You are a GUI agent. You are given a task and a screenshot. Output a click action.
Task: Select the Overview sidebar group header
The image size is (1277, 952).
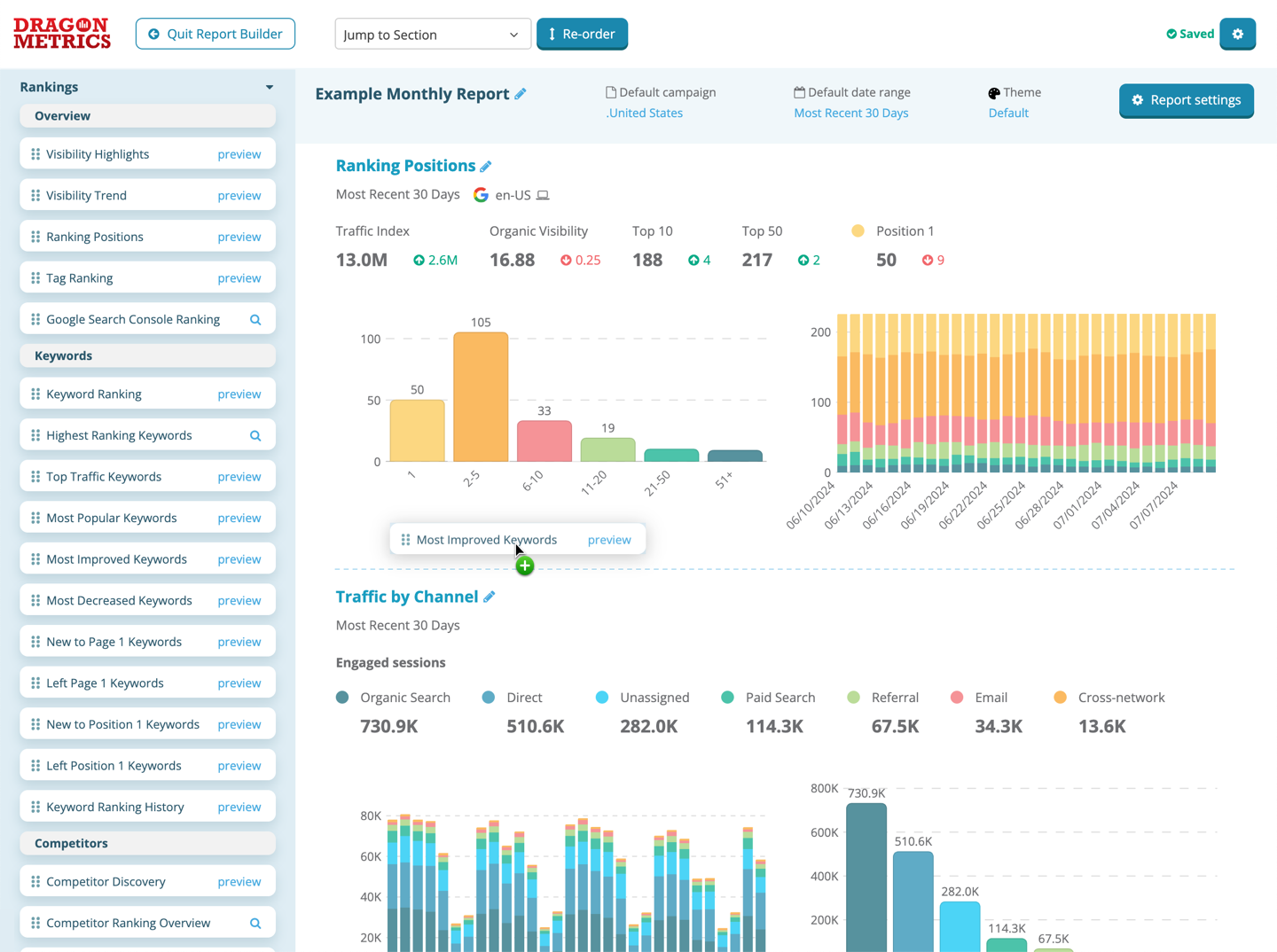point(147,116)
